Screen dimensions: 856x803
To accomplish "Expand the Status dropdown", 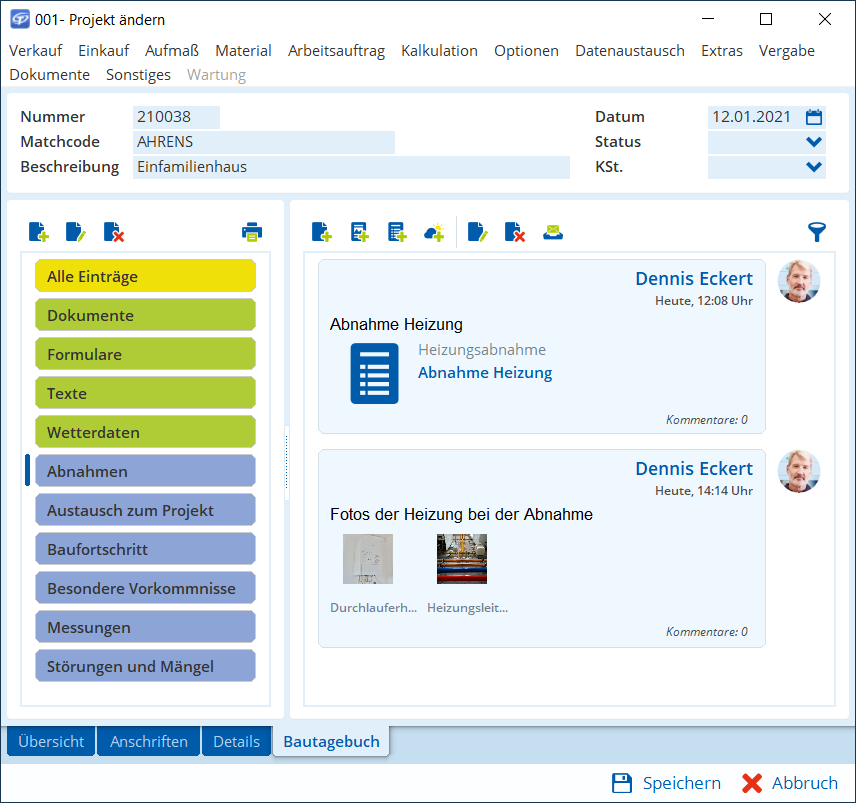I will [x=814, y=142].
